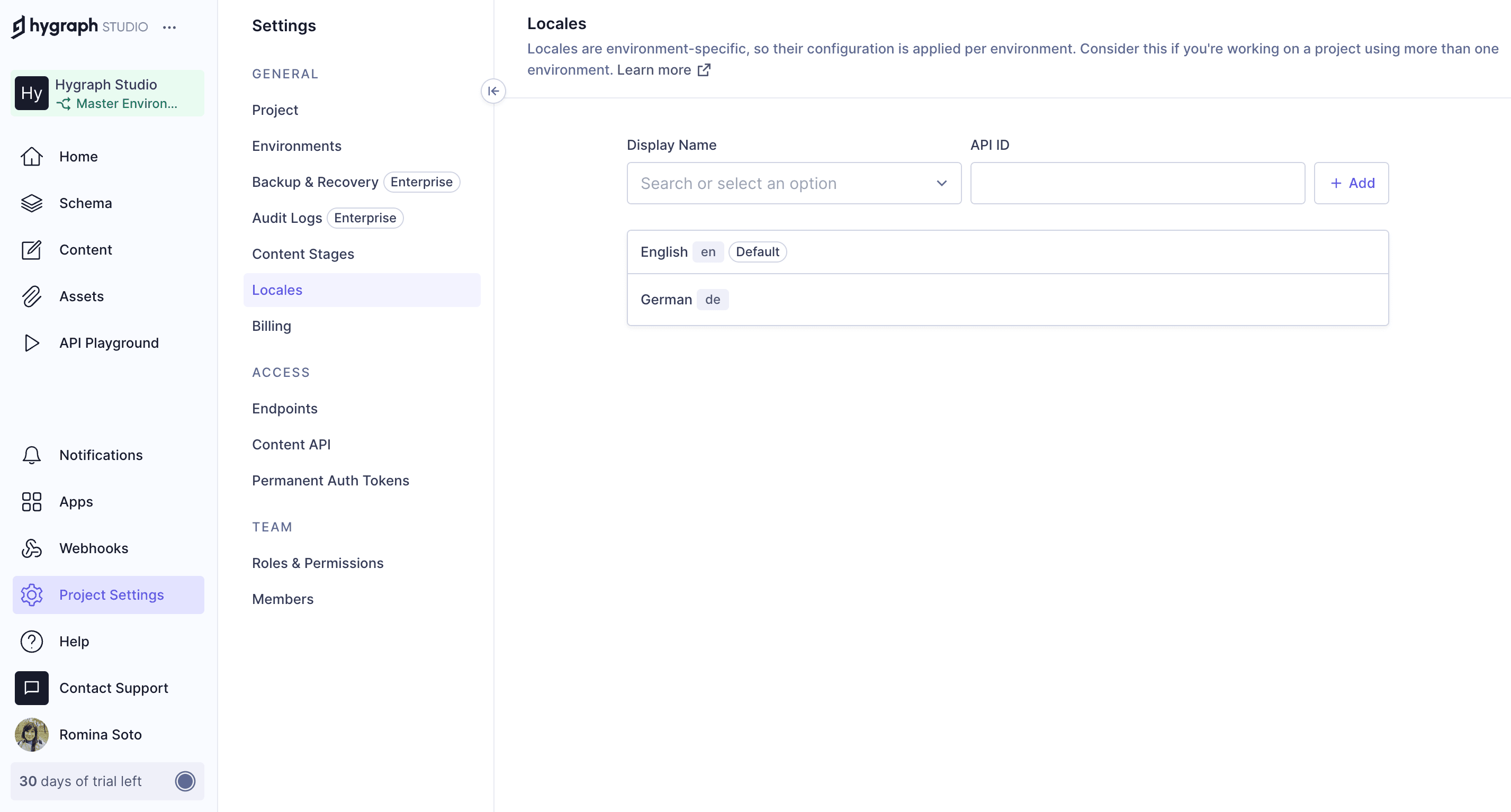This screenshot has width=1511, height=812.
Task: Open Schema via the layers icon
Action: (x=32, y=203)
